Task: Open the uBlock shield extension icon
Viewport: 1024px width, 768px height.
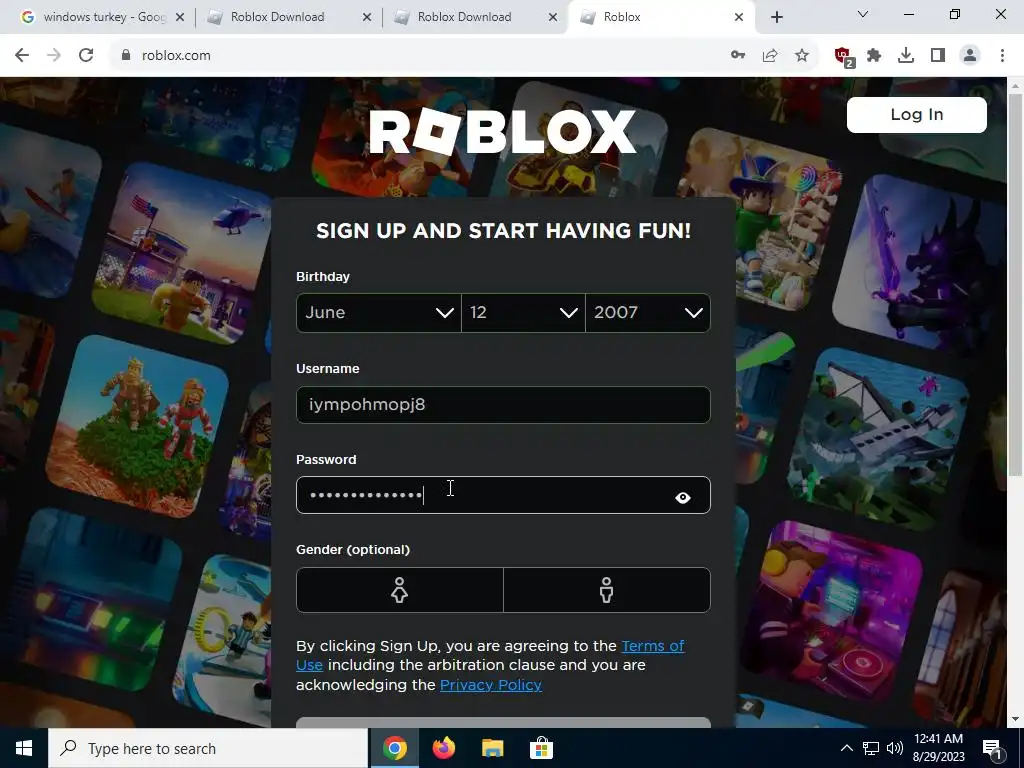Action: click(x=843, y=56)
